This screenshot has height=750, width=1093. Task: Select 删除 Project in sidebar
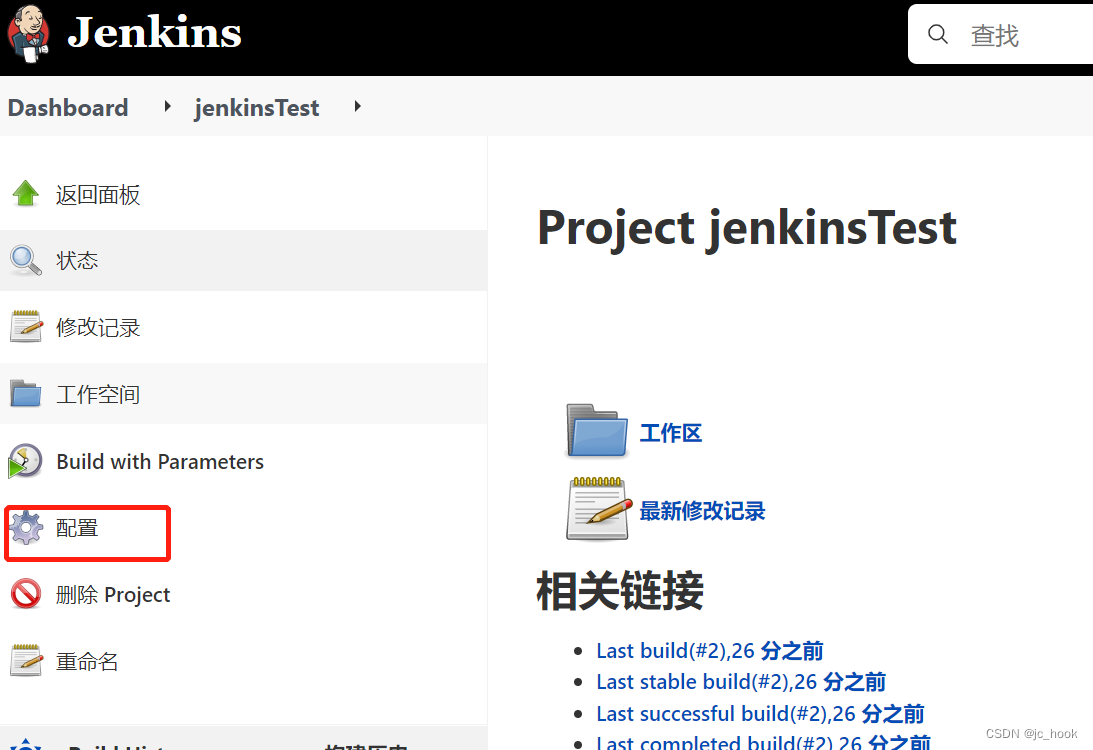point(113,595)
